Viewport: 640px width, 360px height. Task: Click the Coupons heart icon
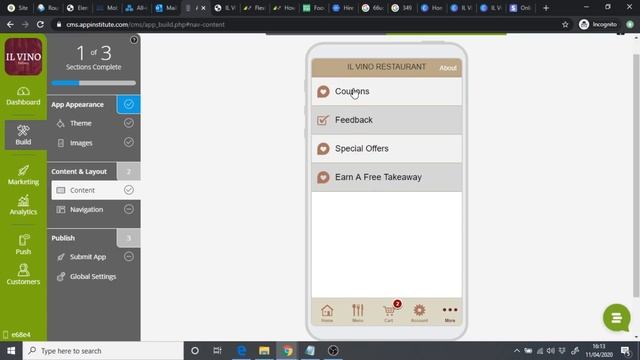323,91
